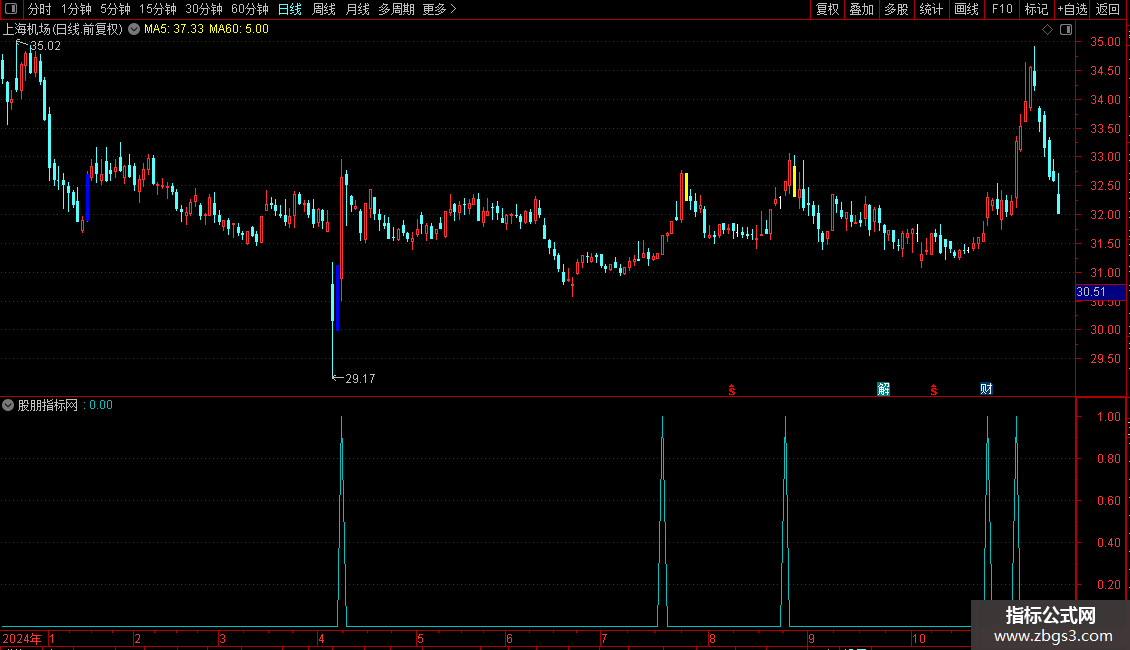Open F10 company information
This screenshot has width=1130, height=650.
coord(1002,9)
